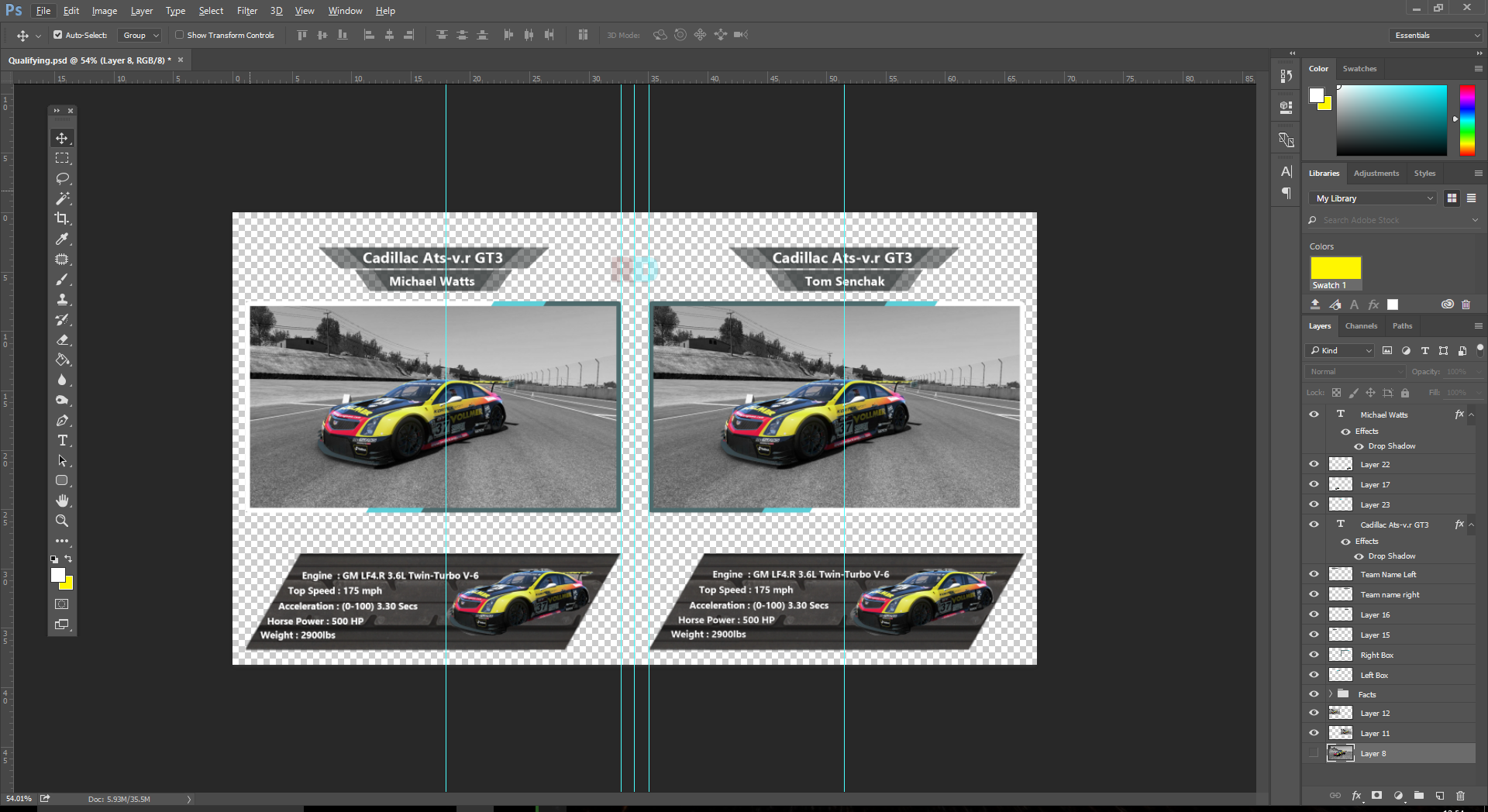This screenshot has height=812, width=1488.
Task: Enable Show Transform Controls
Action: (x=179, y=35)
